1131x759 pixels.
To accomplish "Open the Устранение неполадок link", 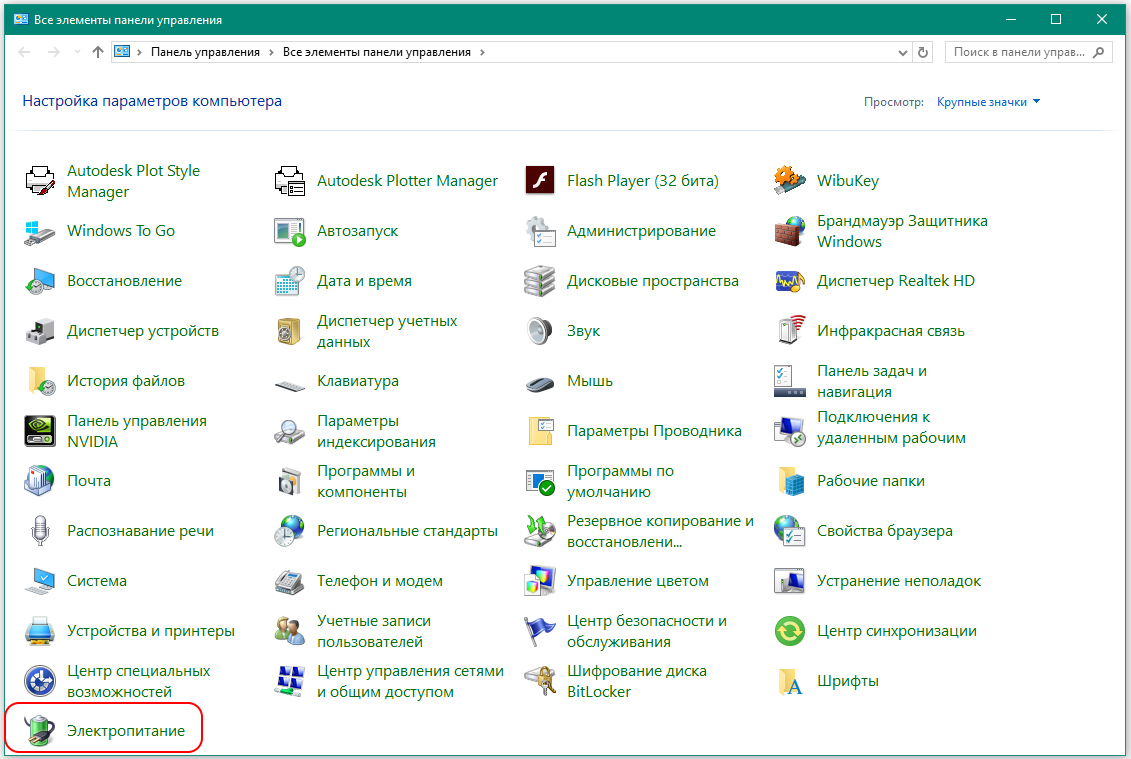I will tap(899, 581).
